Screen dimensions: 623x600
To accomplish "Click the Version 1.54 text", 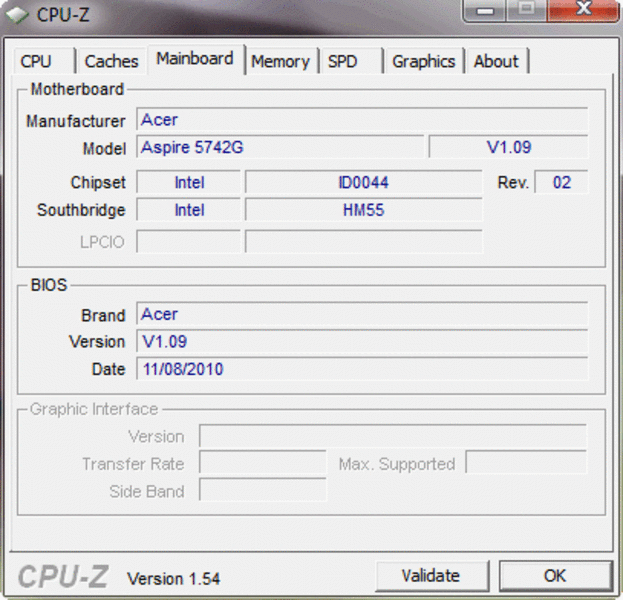I will click(173, 579).
